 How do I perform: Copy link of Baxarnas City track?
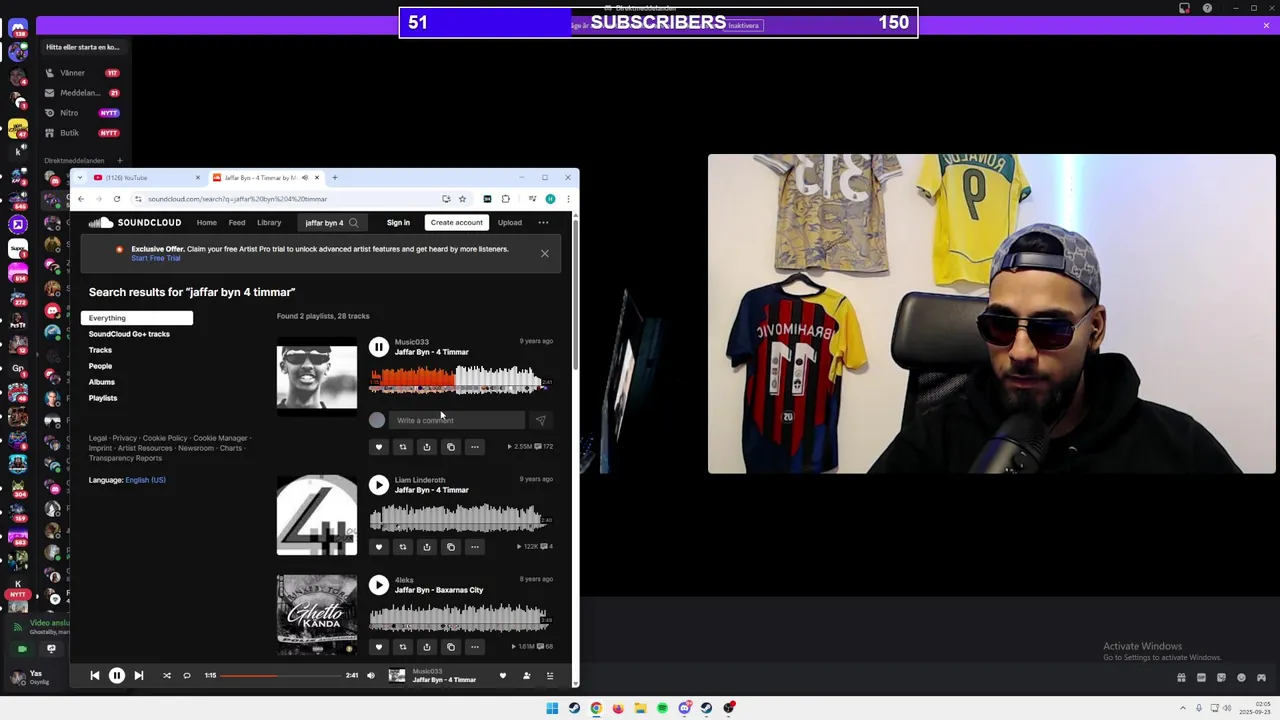(x=450, y=647)
